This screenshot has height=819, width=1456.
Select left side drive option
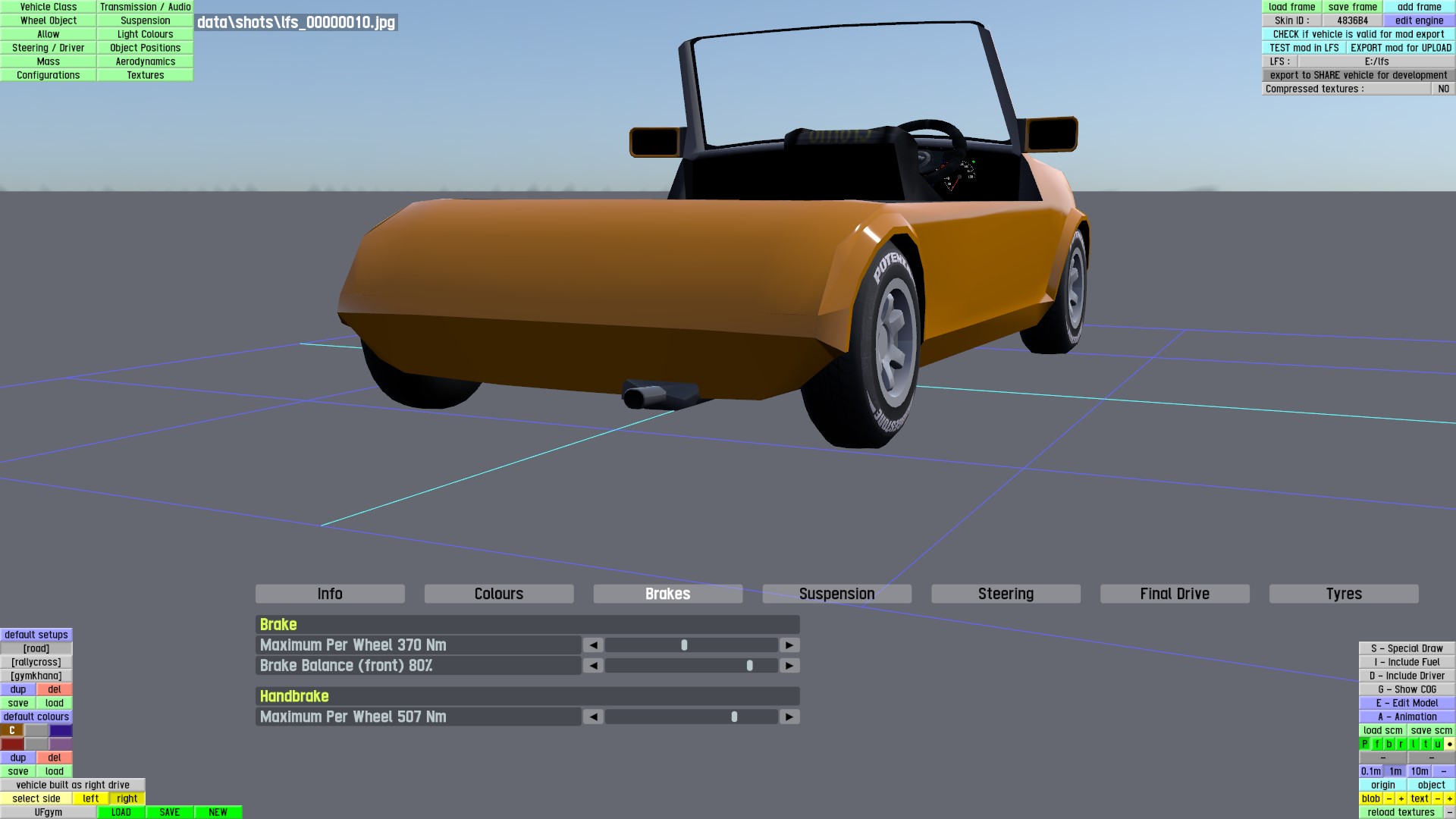(x=91, y=799)
